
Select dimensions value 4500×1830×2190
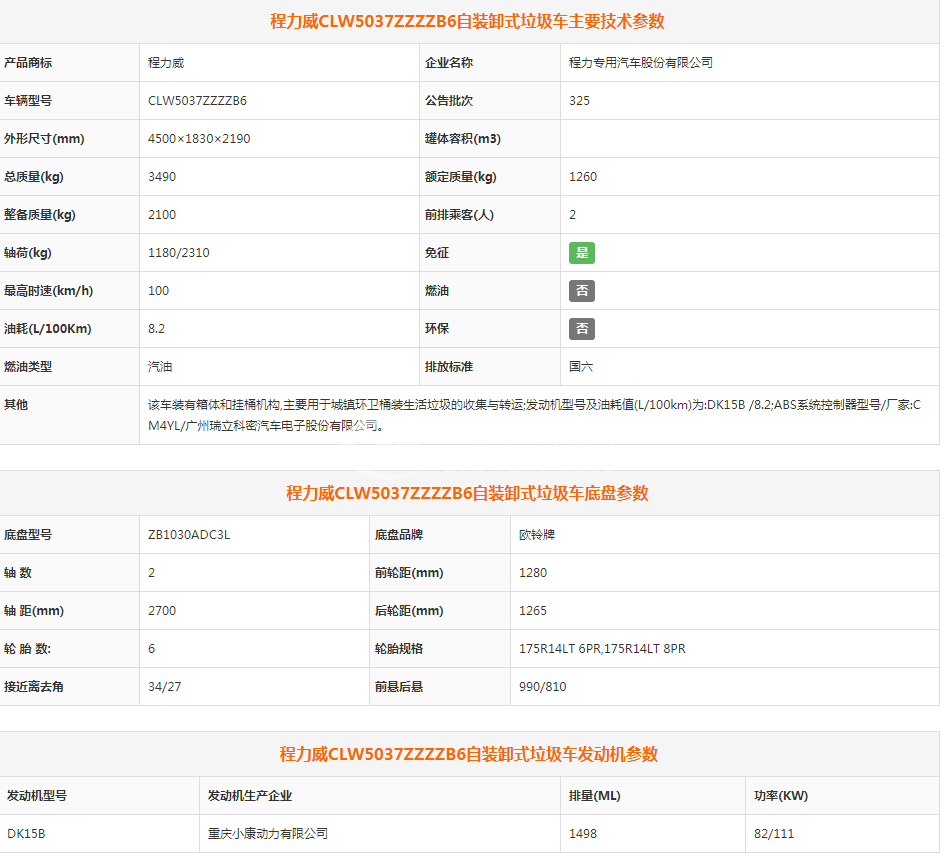tap(199, 138)
